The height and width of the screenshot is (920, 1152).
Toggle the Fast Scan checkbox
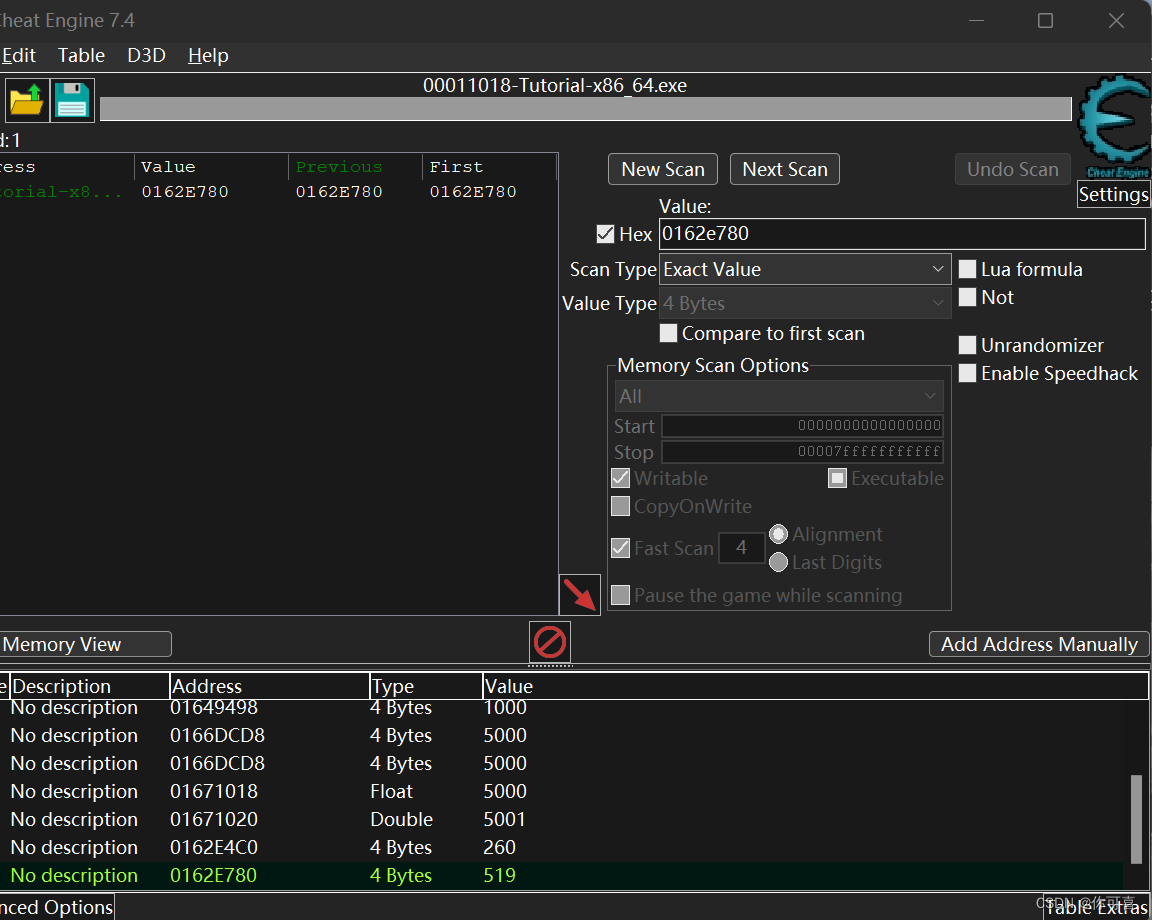click(x=621, y=548)
